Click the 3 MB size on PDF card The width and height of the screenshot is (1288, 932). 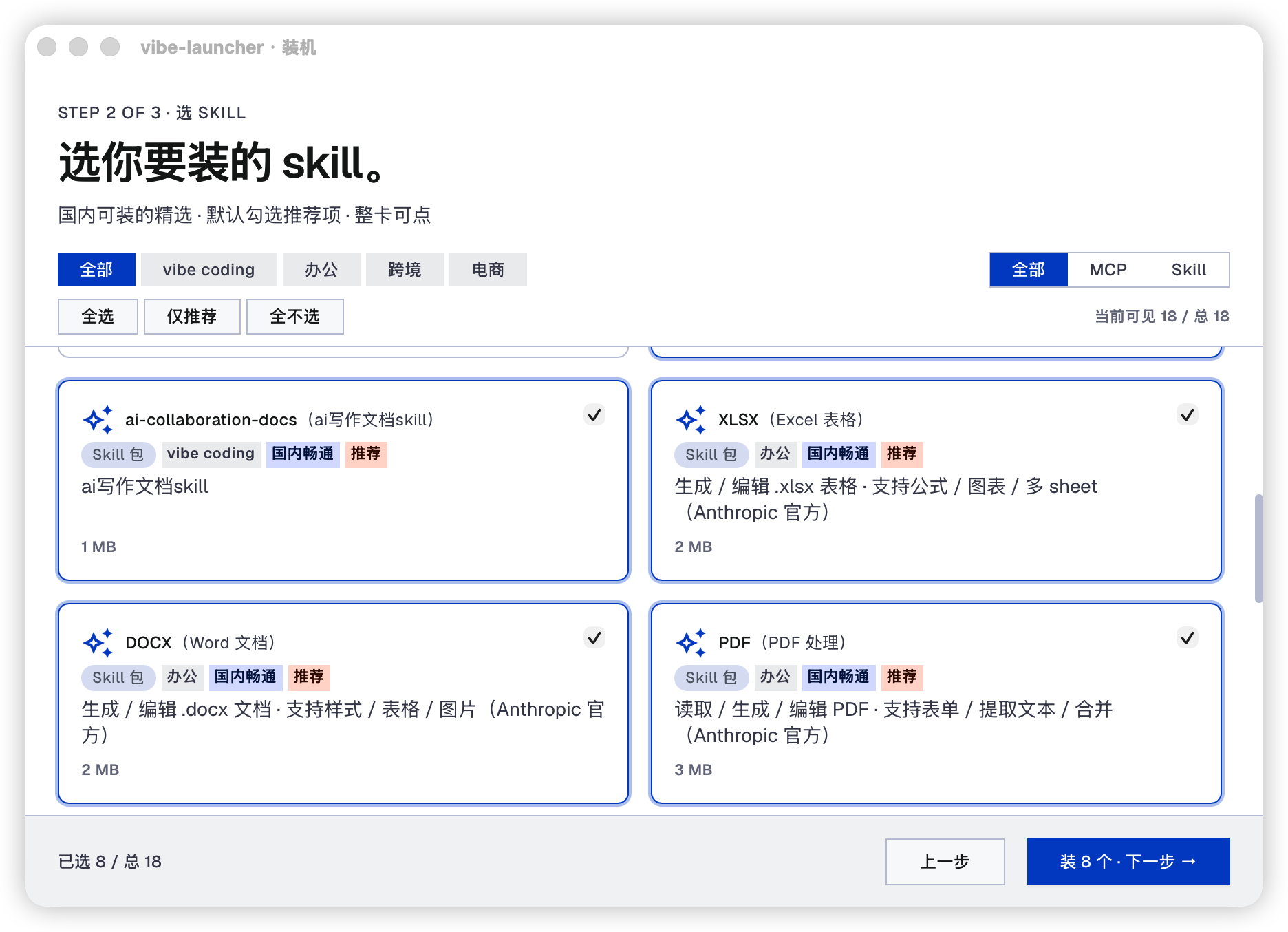tap(694, 770)
